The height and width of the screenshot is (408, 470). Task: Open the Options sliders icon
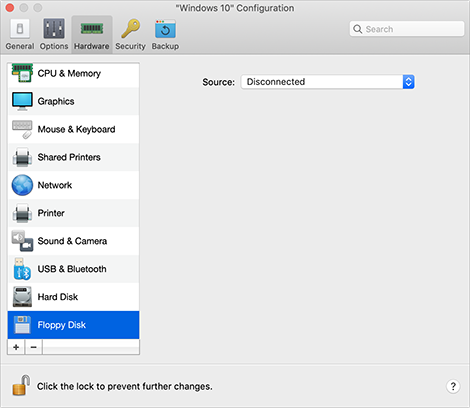tap(54, 29)
